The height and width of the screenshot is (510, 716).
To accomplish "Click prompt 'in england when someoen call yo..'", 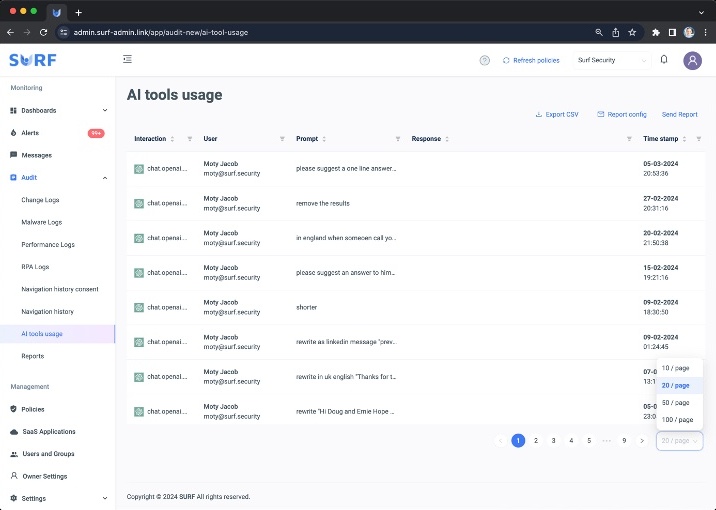I will 346,238.
